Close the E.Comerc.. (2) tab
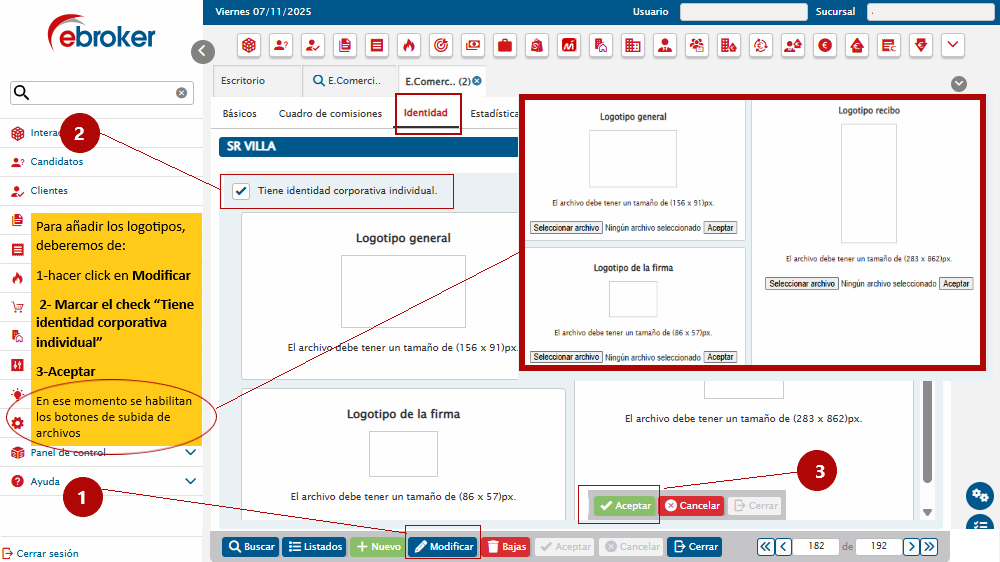 point(477,81)
